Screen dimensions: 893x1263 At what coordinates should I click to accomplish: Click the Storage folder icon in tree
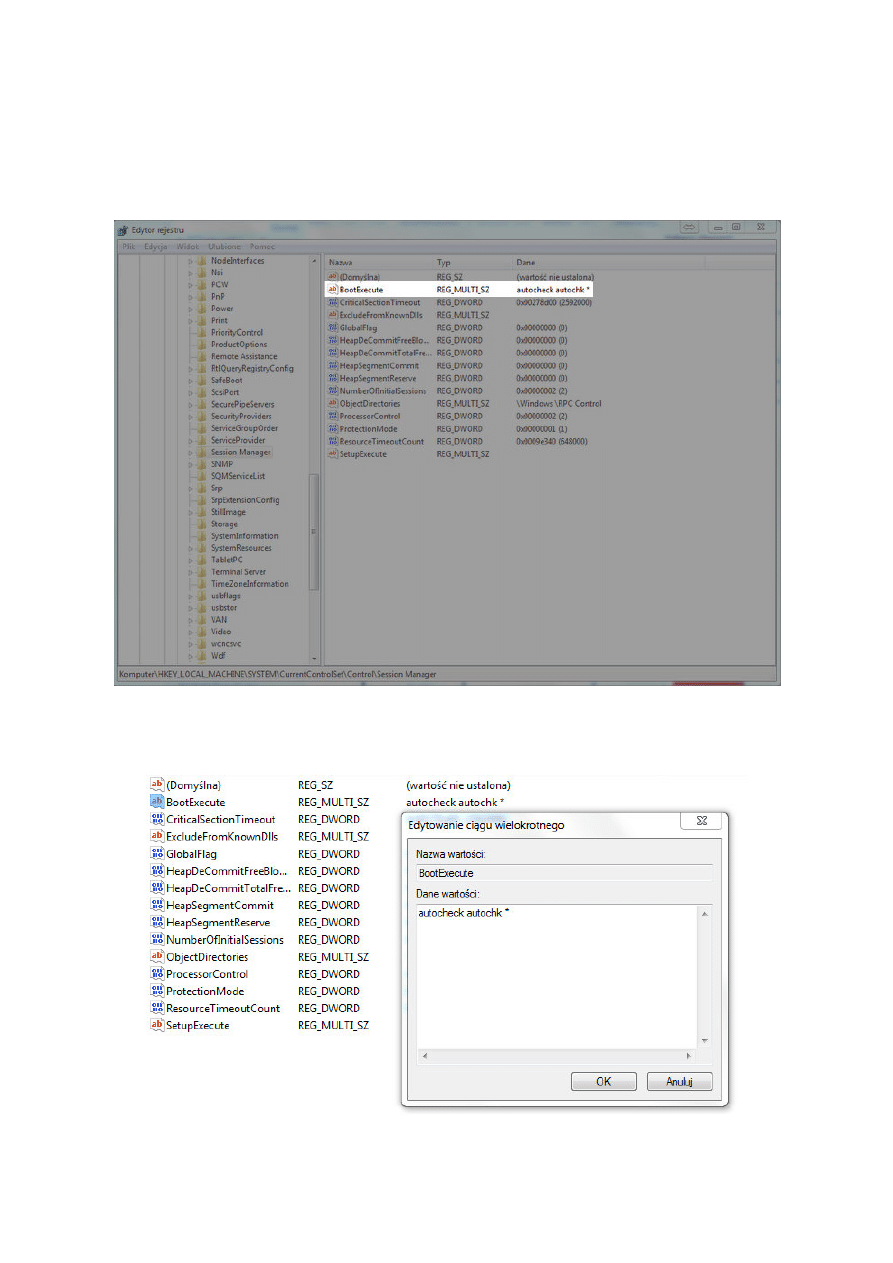click(x=202, y=524)
